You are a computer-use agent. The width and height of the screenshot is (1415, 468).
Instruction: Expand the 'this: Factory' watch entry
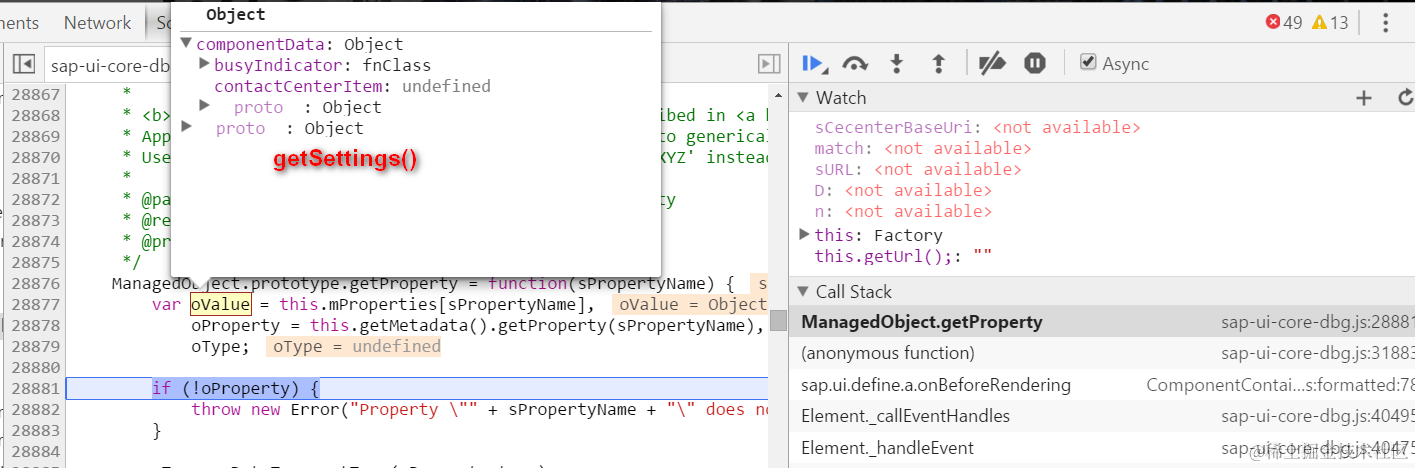[x=805, y=235]
